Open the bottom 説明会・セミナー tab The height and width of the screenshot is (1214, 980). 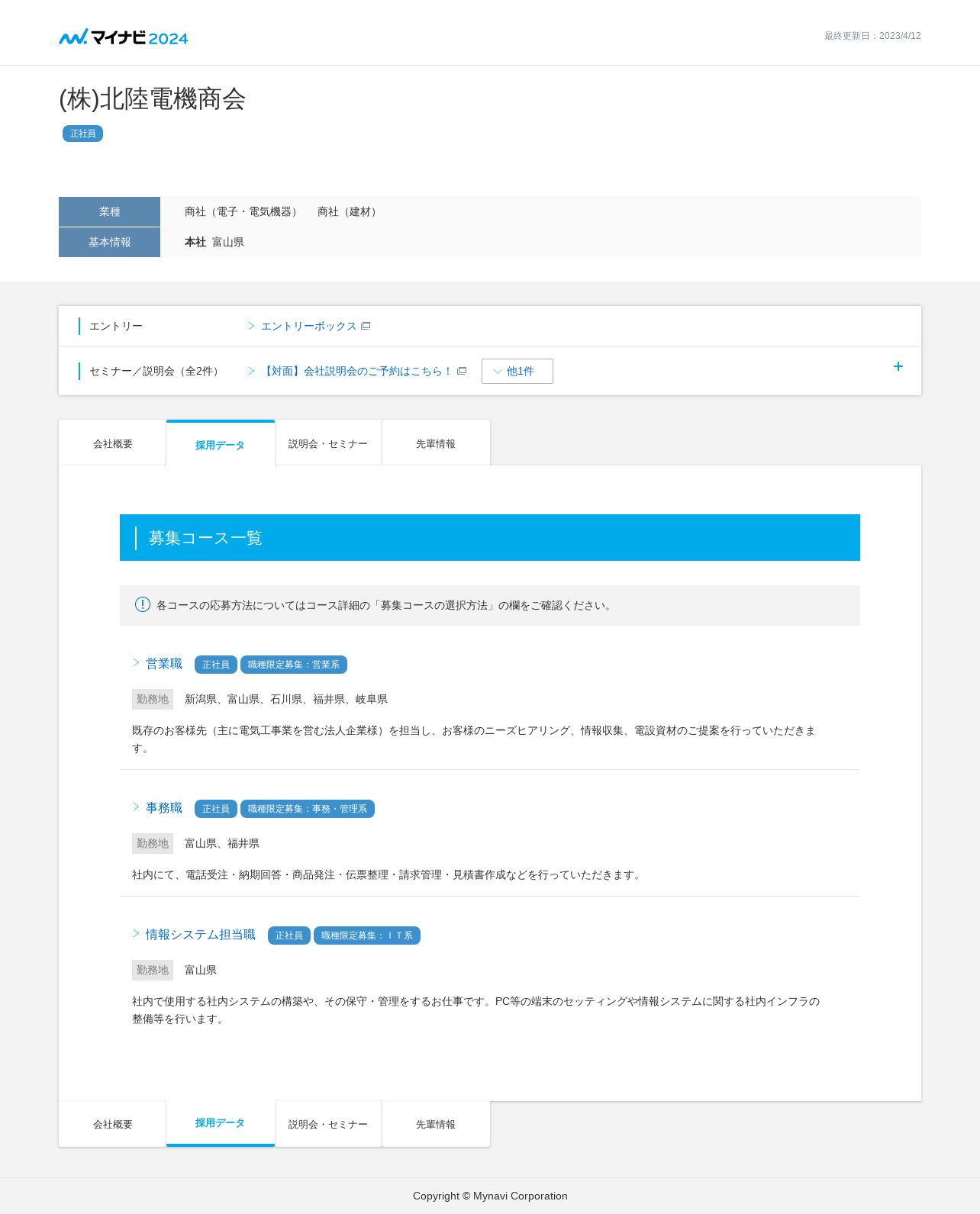(x=328, y=1124)
